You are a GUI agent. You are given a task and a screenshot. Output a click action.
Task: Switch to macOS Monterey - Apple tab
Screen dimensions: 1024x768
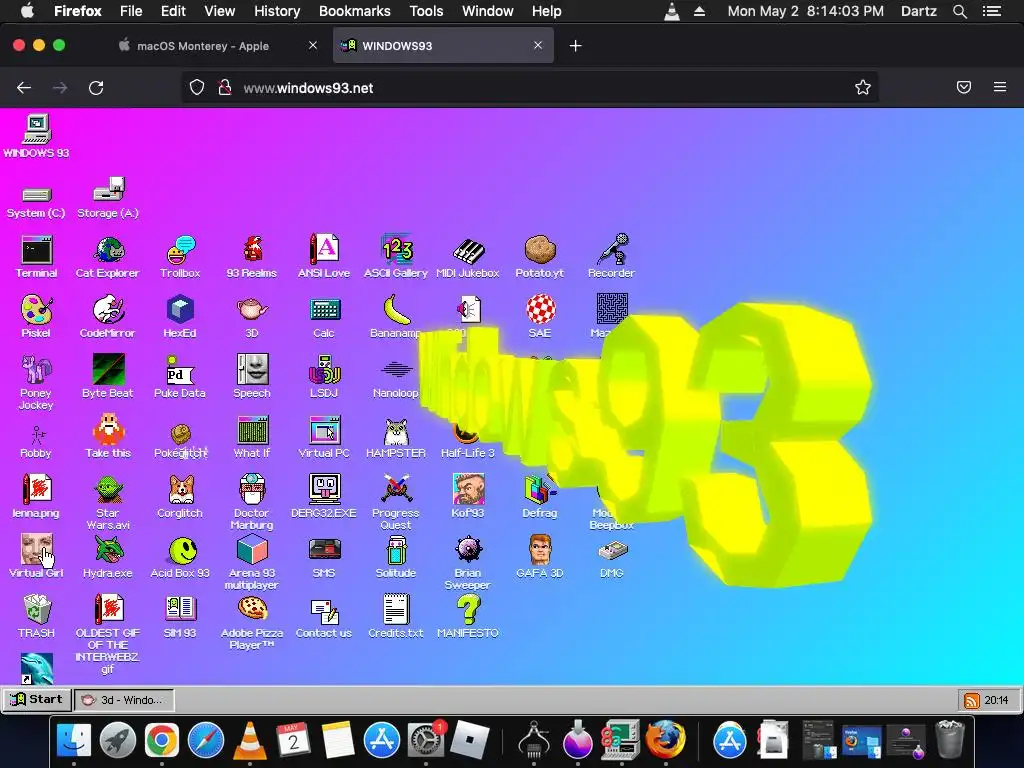pyautogui.click(x=219, y=46)
